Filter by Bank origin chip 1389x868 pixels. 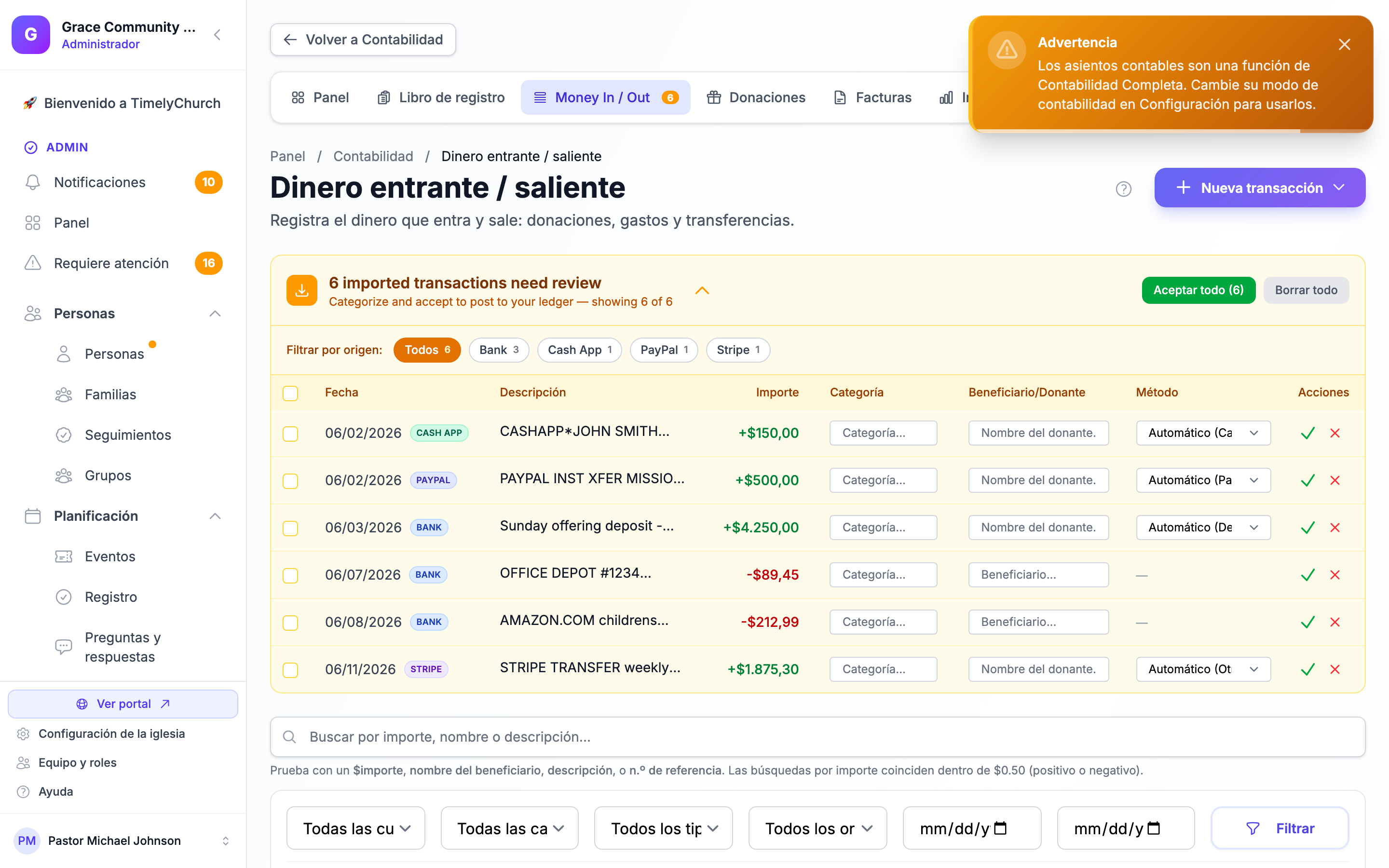[x=499, y=350]
